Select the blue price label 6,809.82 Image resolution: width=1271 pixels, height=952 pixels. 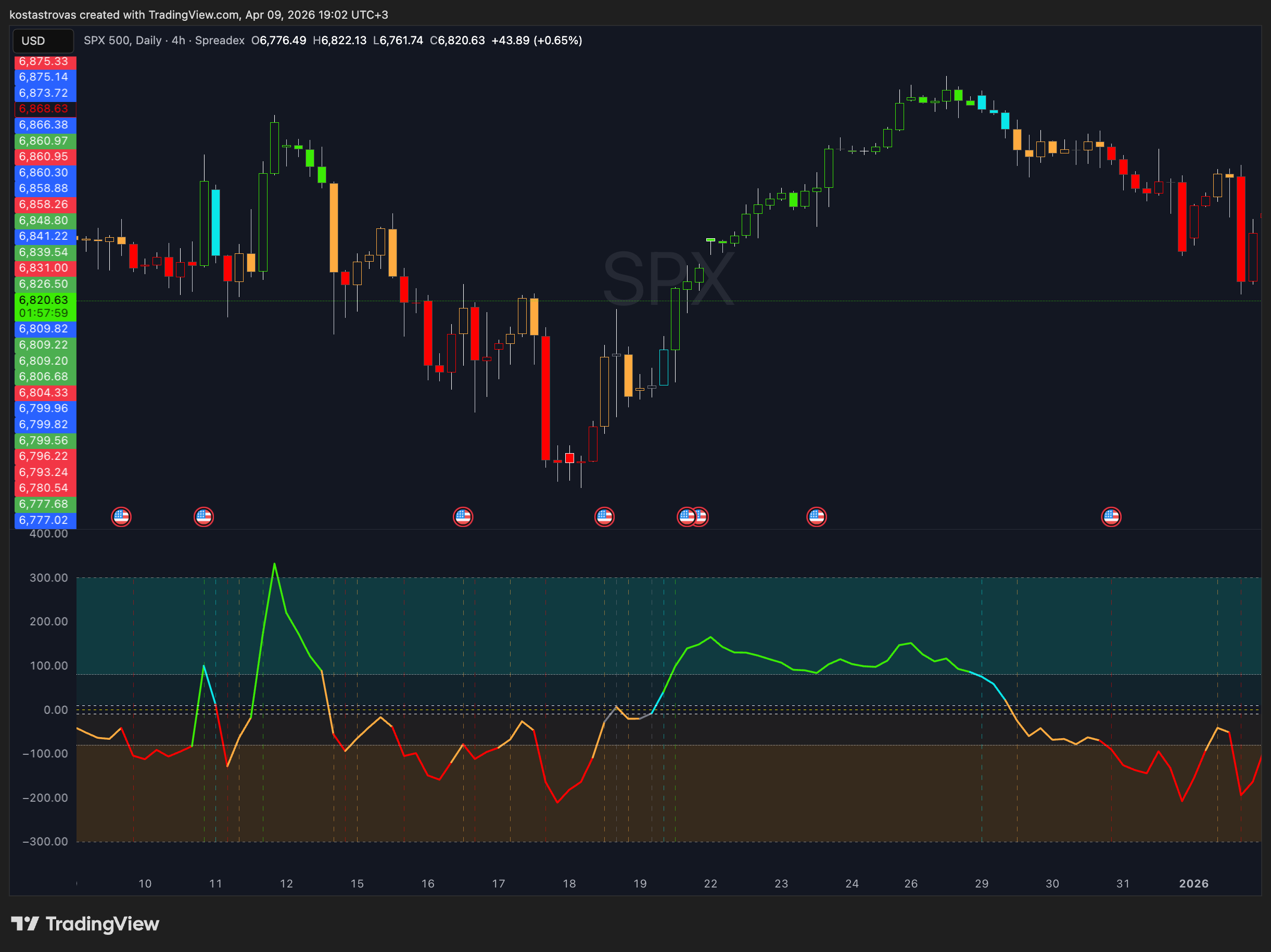pyautogui.click(x=45, y=328)
